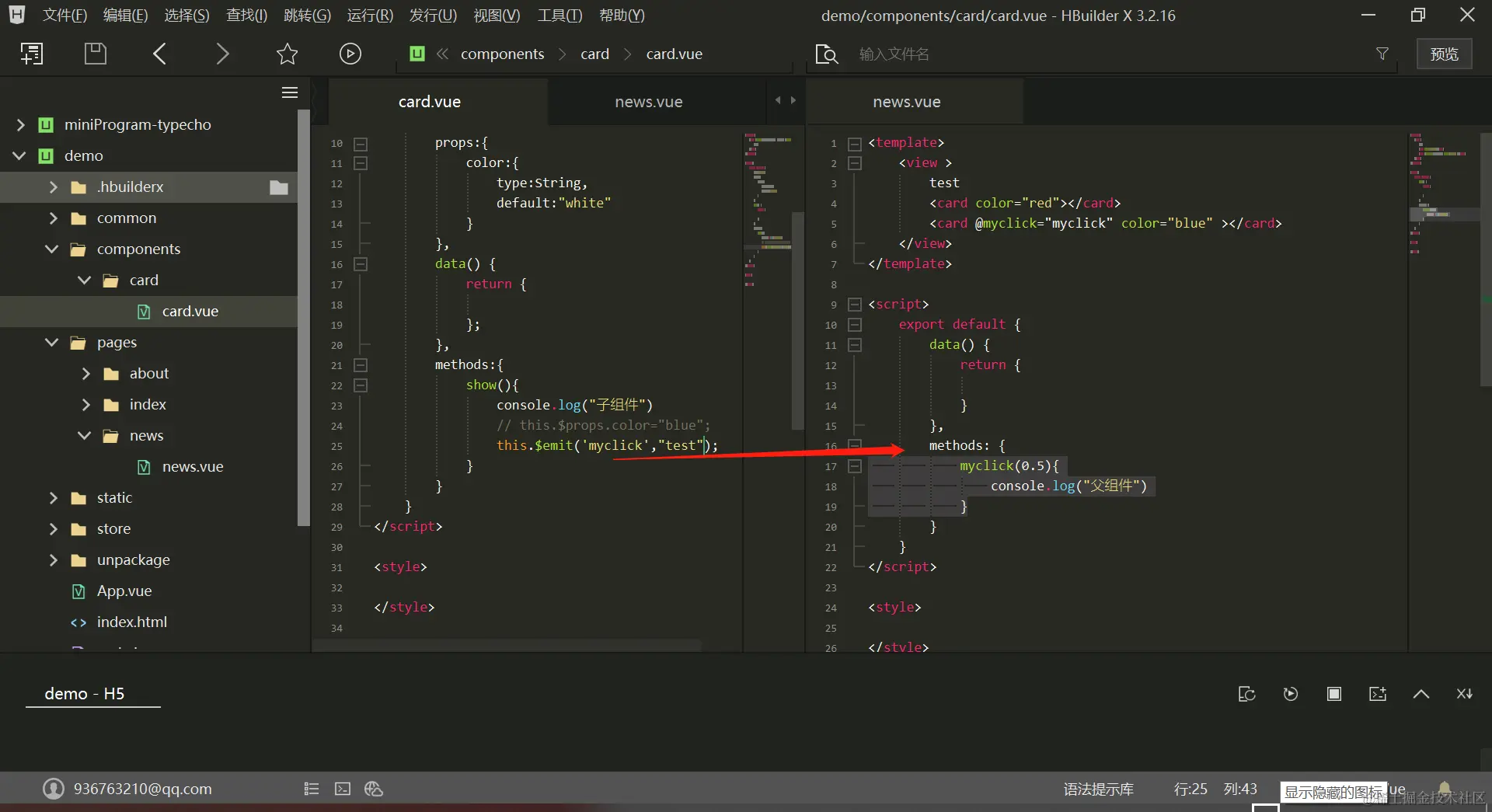The height and width of the screenshot is (812, 1492).
Task: Click the news.vue editor vertical scrollbar
Action: [1486, 260]
